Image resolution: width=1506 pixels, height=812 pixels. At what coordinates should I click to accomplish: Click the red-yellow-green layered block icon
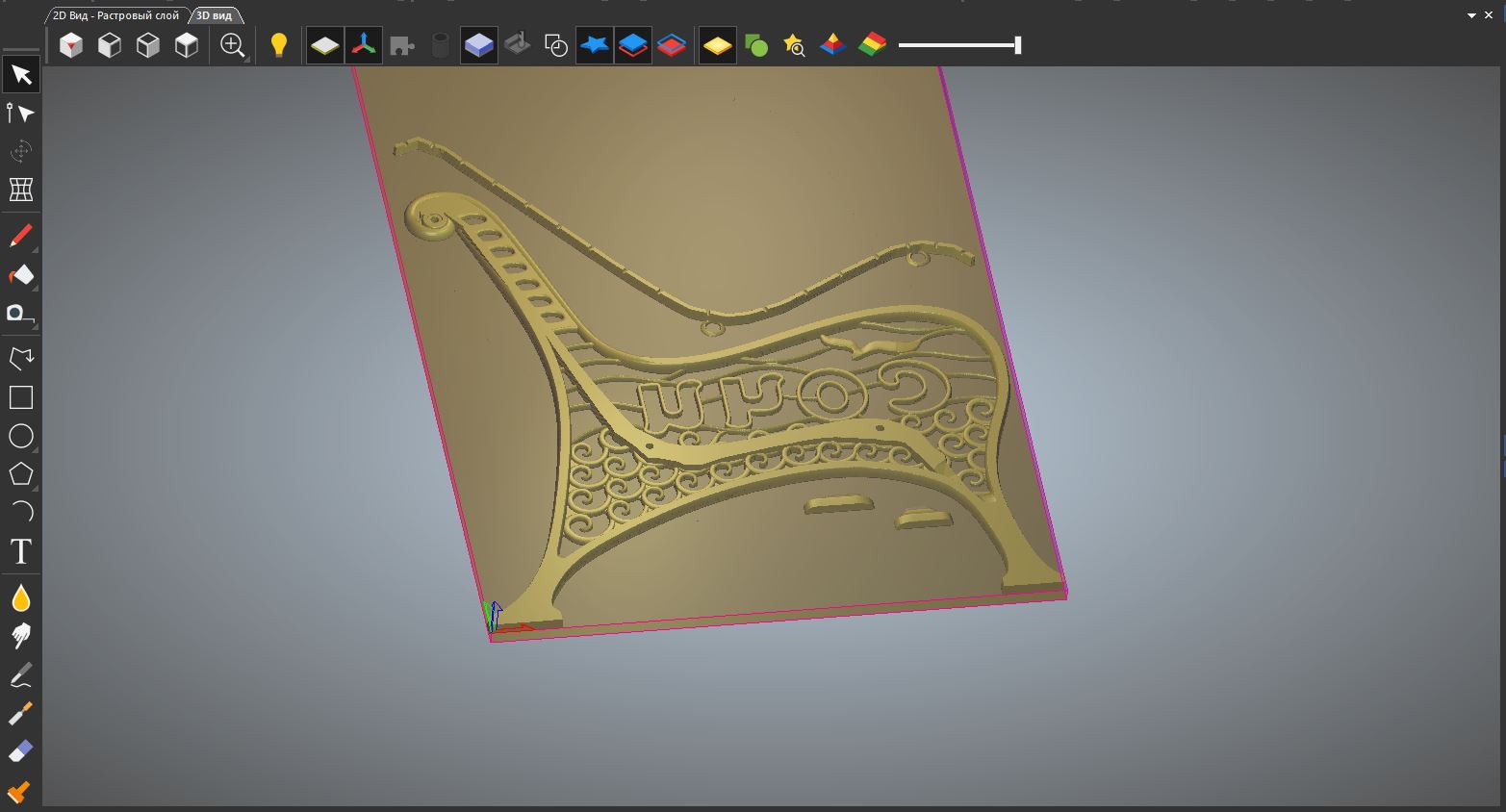pyautogui.click(x=872, y=45)
